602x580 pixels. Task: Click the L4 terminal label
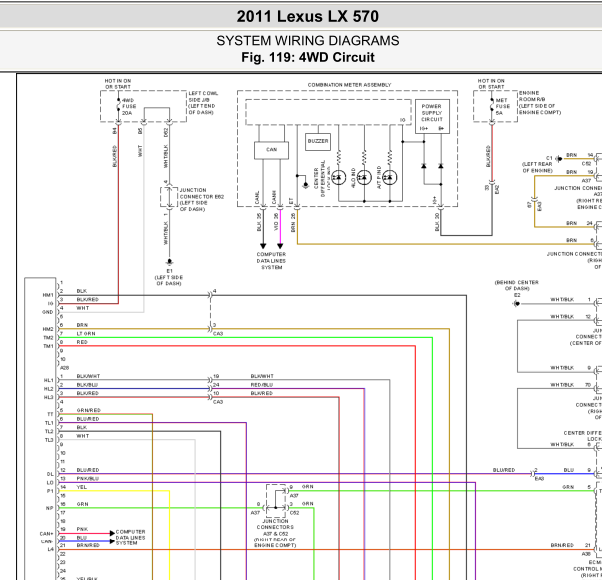51,550
